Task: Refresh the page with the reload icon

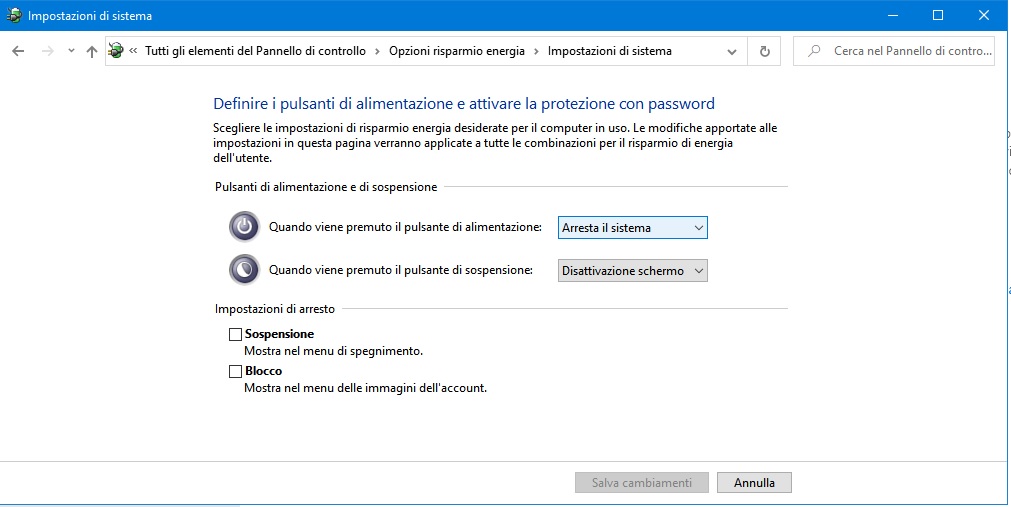Action: pos(765,51)
